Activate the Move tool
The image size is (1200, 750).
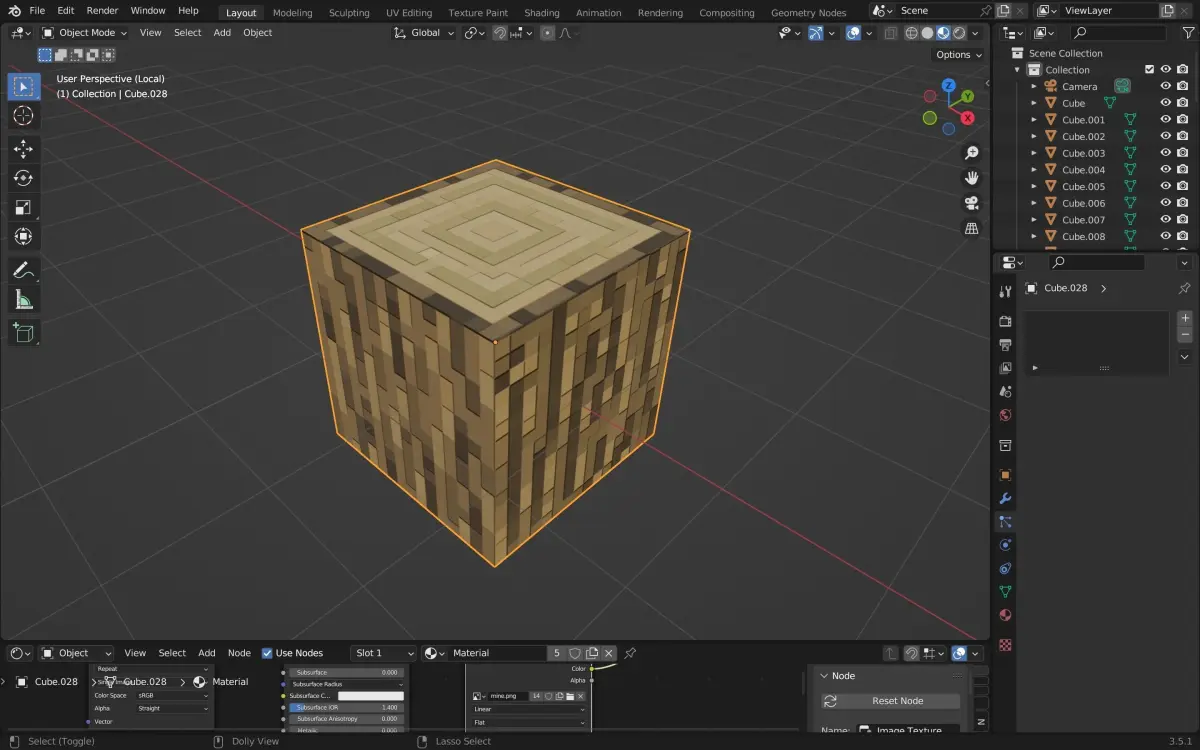(x=23, y=149)
